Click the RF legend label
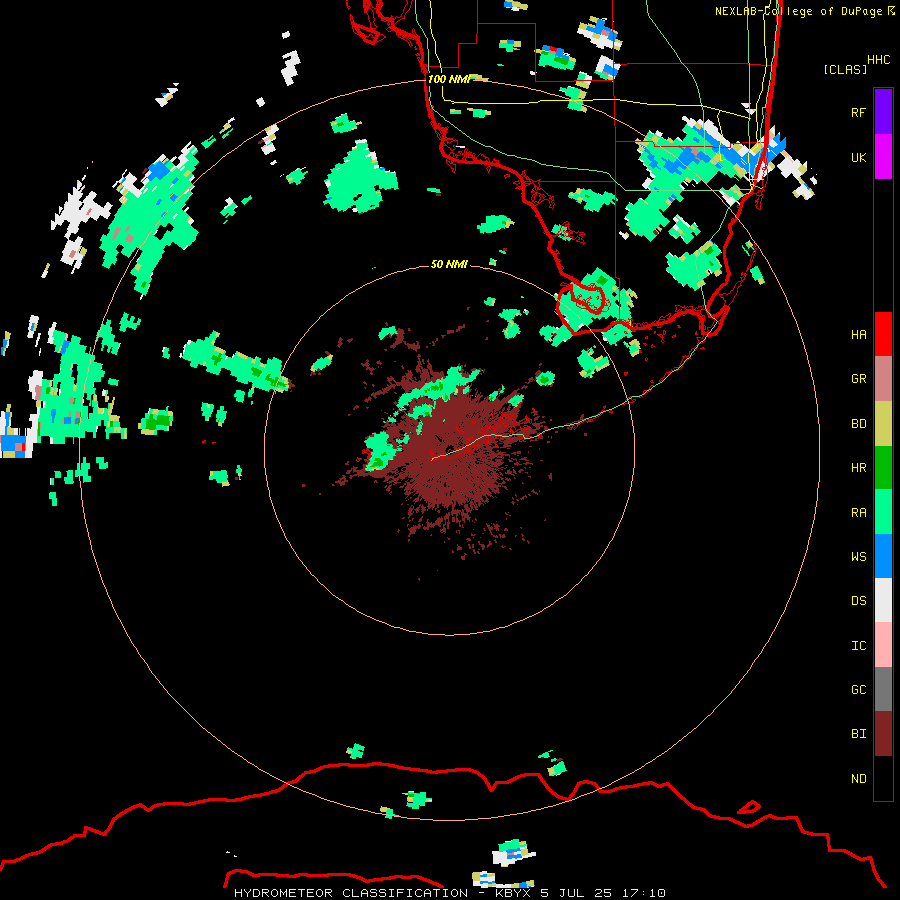 pyautogui.click(x=858, y=112)
